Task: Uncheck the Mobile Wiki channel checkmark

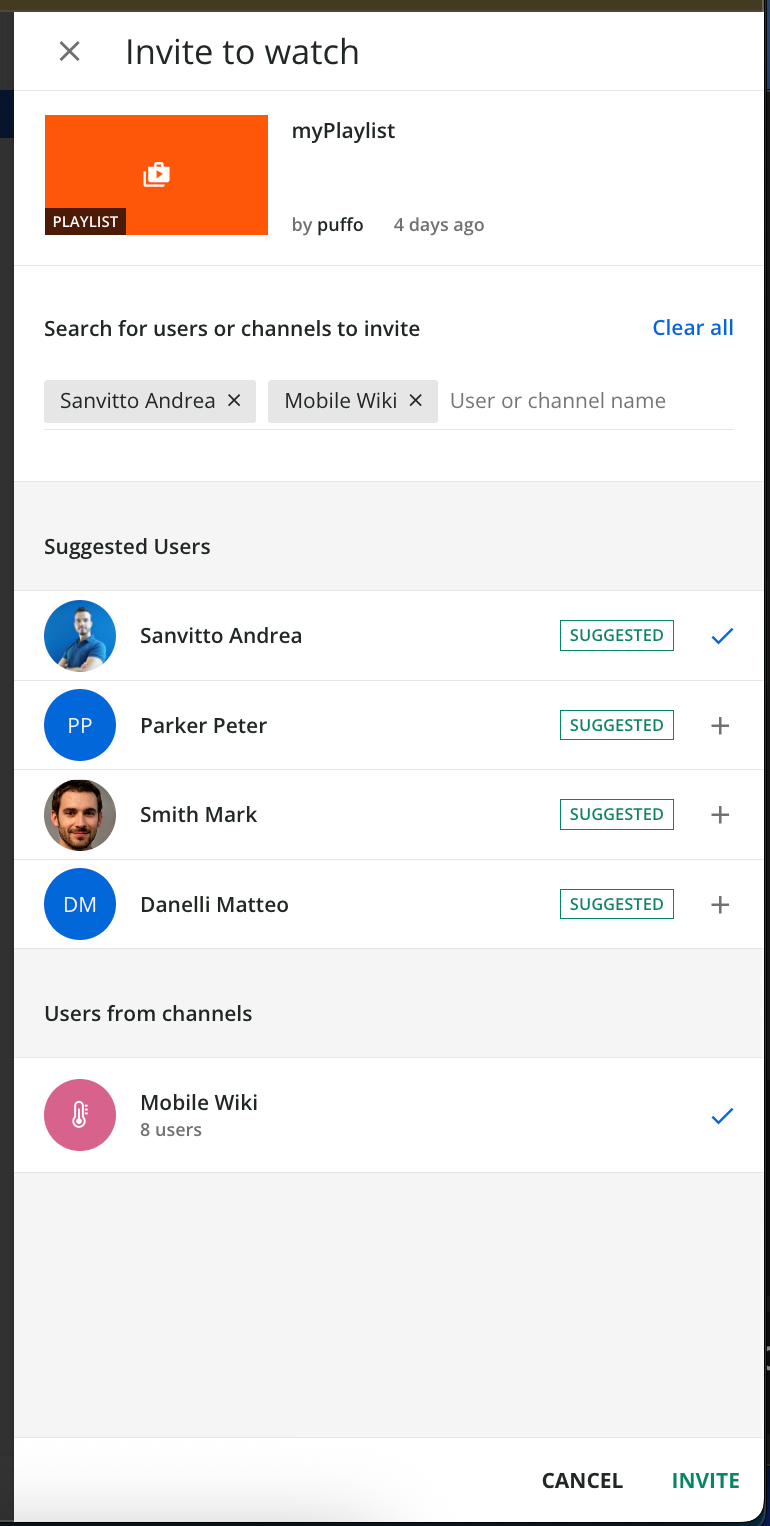Action: point(721,1116)
